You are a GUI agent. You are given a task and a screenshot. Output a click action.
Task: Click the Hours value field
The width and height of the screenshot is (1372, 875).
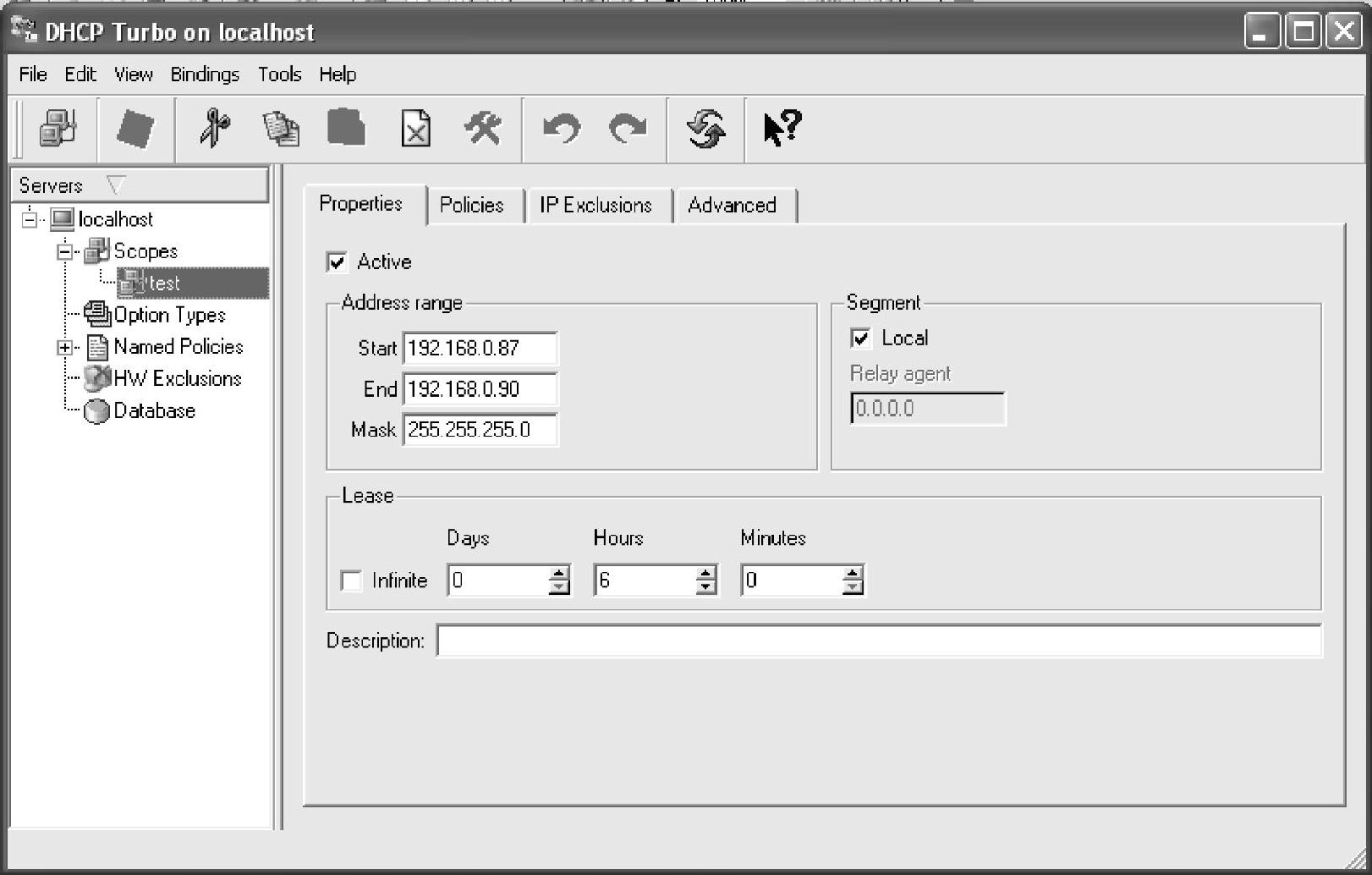click(x=645, y=581)
